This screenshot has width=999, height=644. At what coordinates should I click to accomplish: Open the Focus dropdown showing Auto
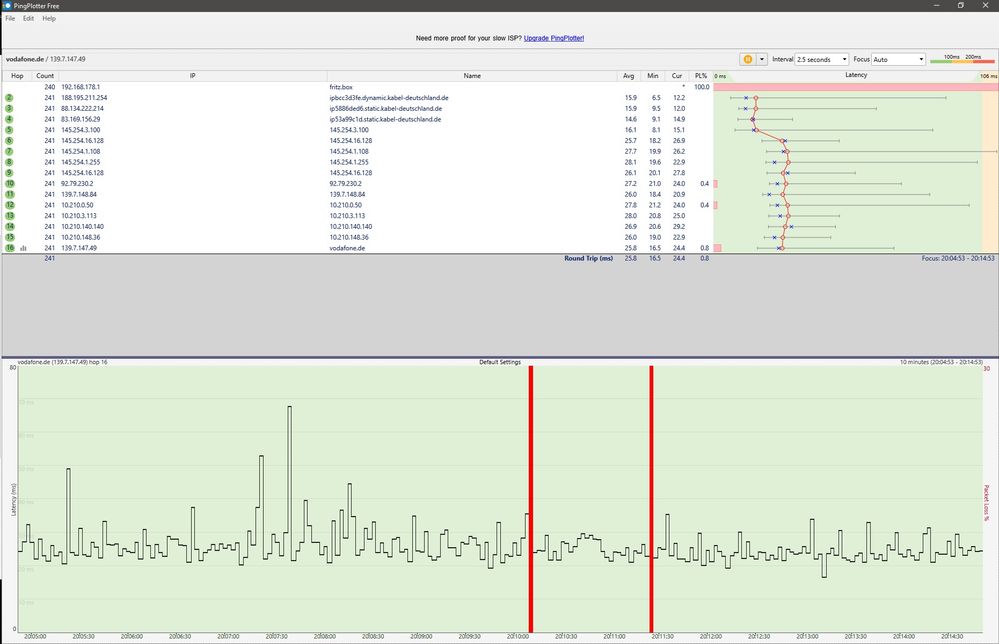[898, 59]
